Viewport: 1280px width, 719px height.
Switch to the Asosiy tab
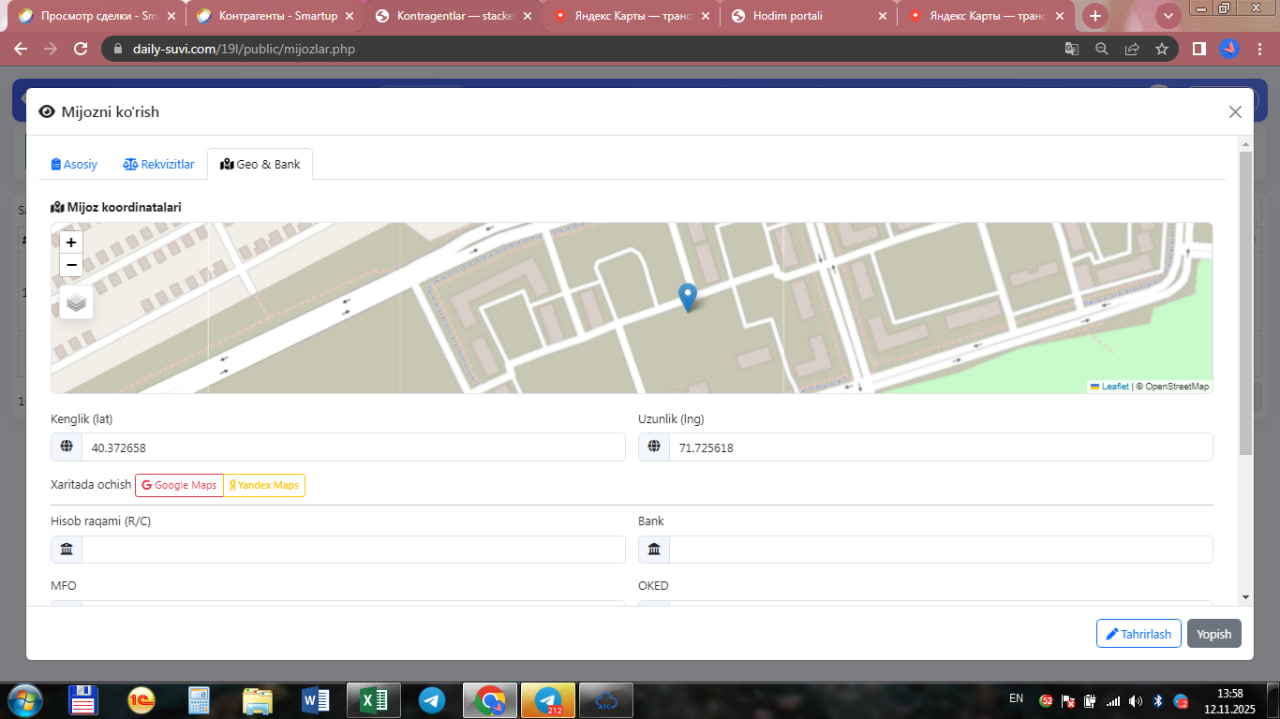tap(75, 164)
